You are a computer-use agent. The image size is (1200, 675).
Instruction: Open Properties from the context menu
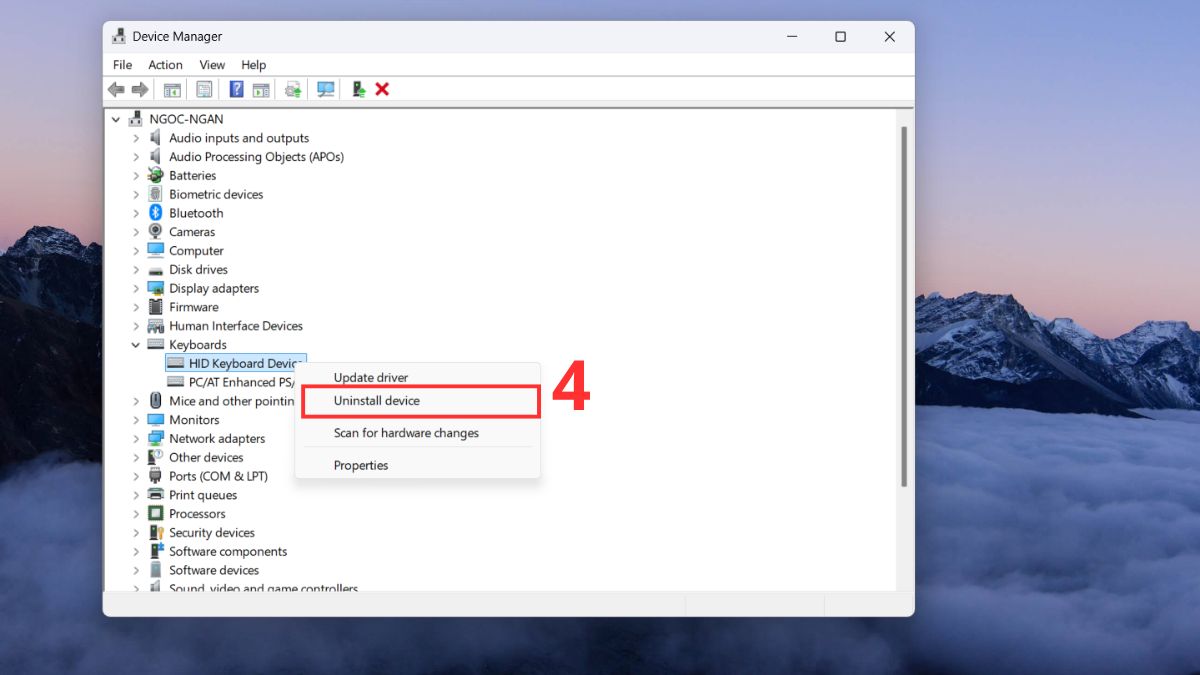click(361, 465)
